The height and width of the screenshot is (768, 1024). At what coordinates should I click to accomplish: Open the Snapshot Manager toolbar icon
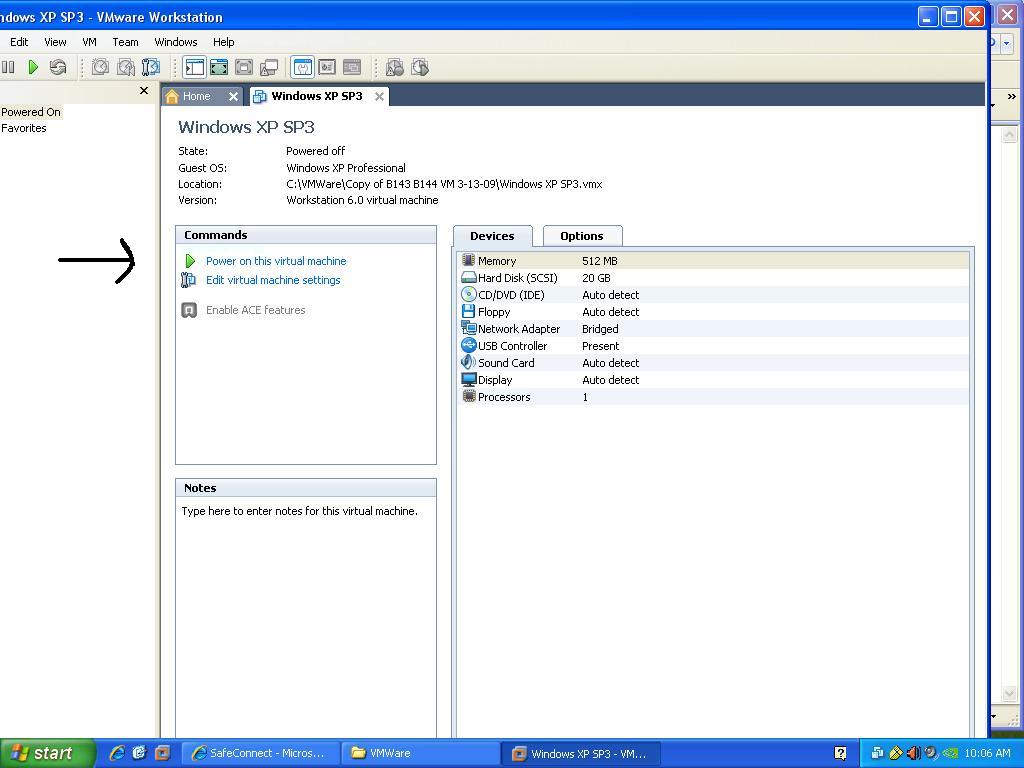tap(150, 67)
